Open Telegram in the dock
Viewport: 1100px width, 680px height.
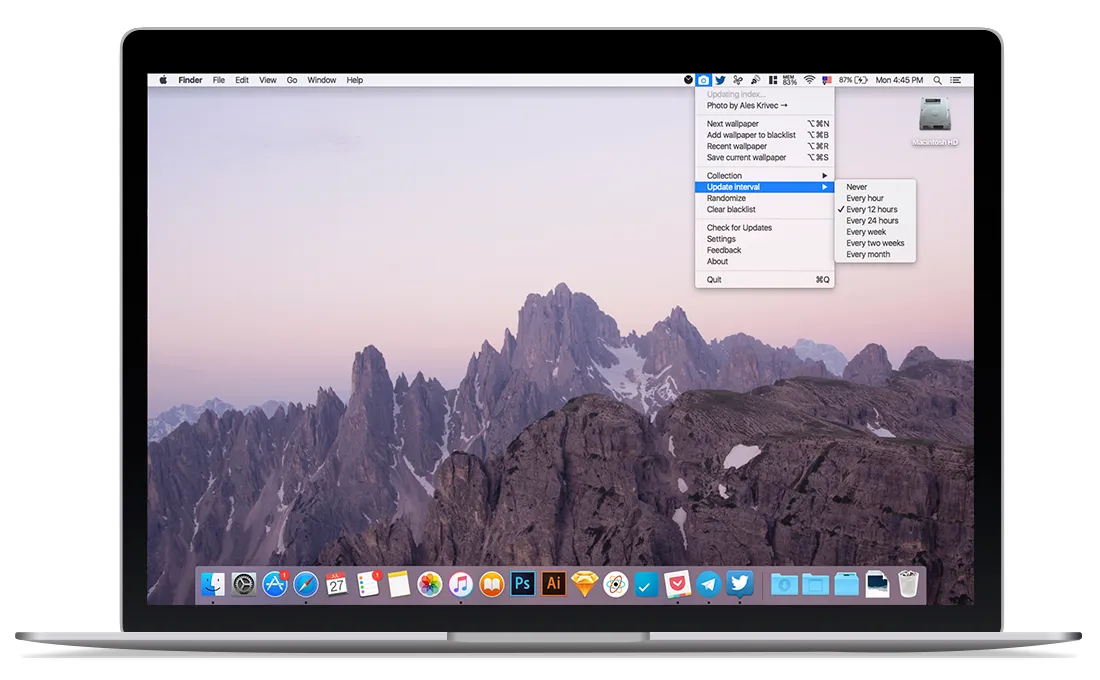[709, 584]
